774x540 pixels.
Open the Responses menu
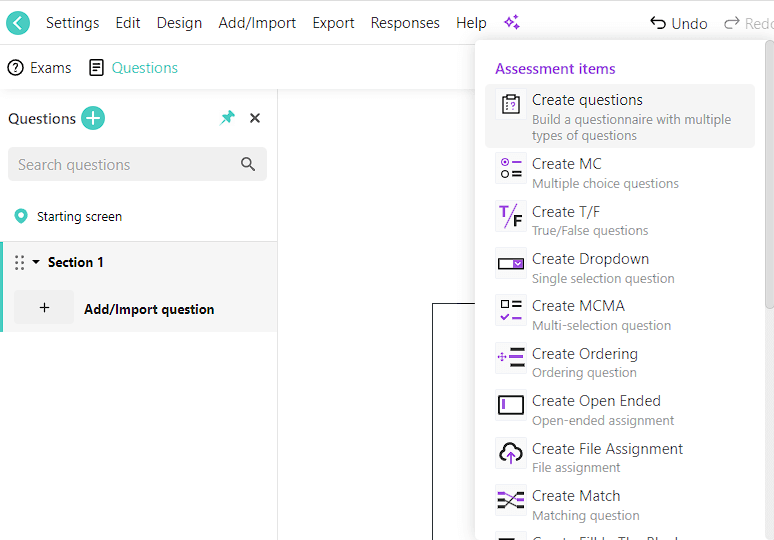click(x=404, y=23)
